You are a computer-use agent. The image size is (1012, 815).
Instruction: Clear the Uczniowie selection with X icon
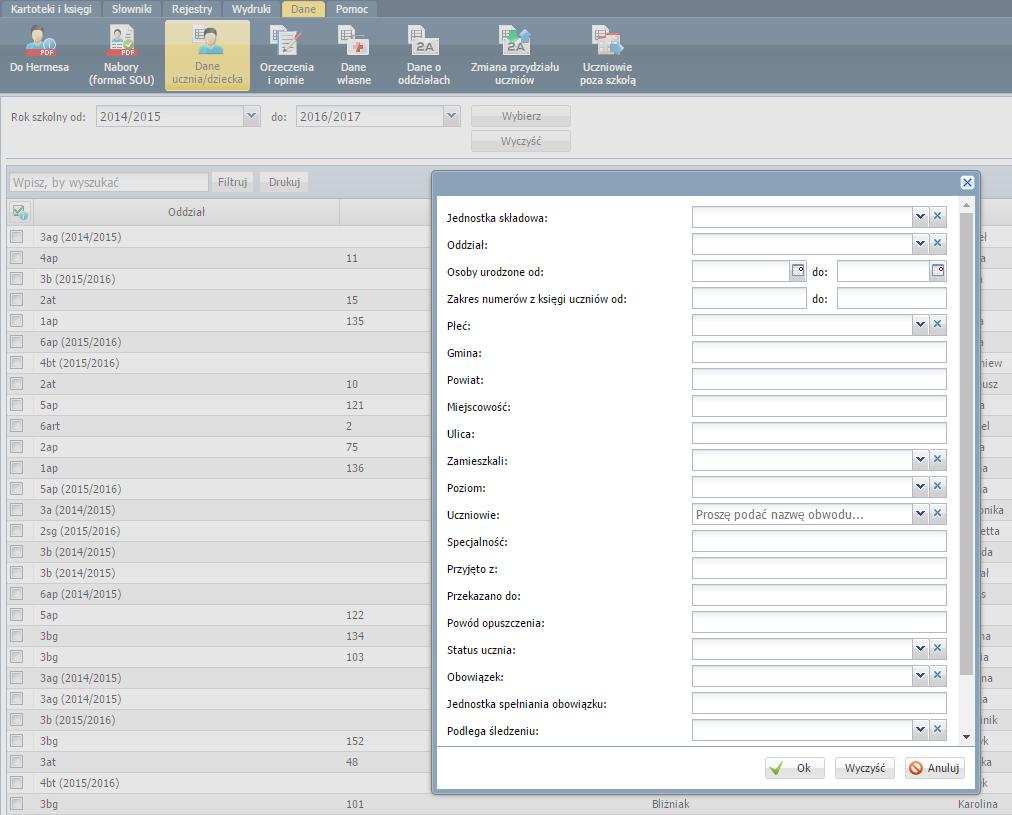click(x=938, y=514)
